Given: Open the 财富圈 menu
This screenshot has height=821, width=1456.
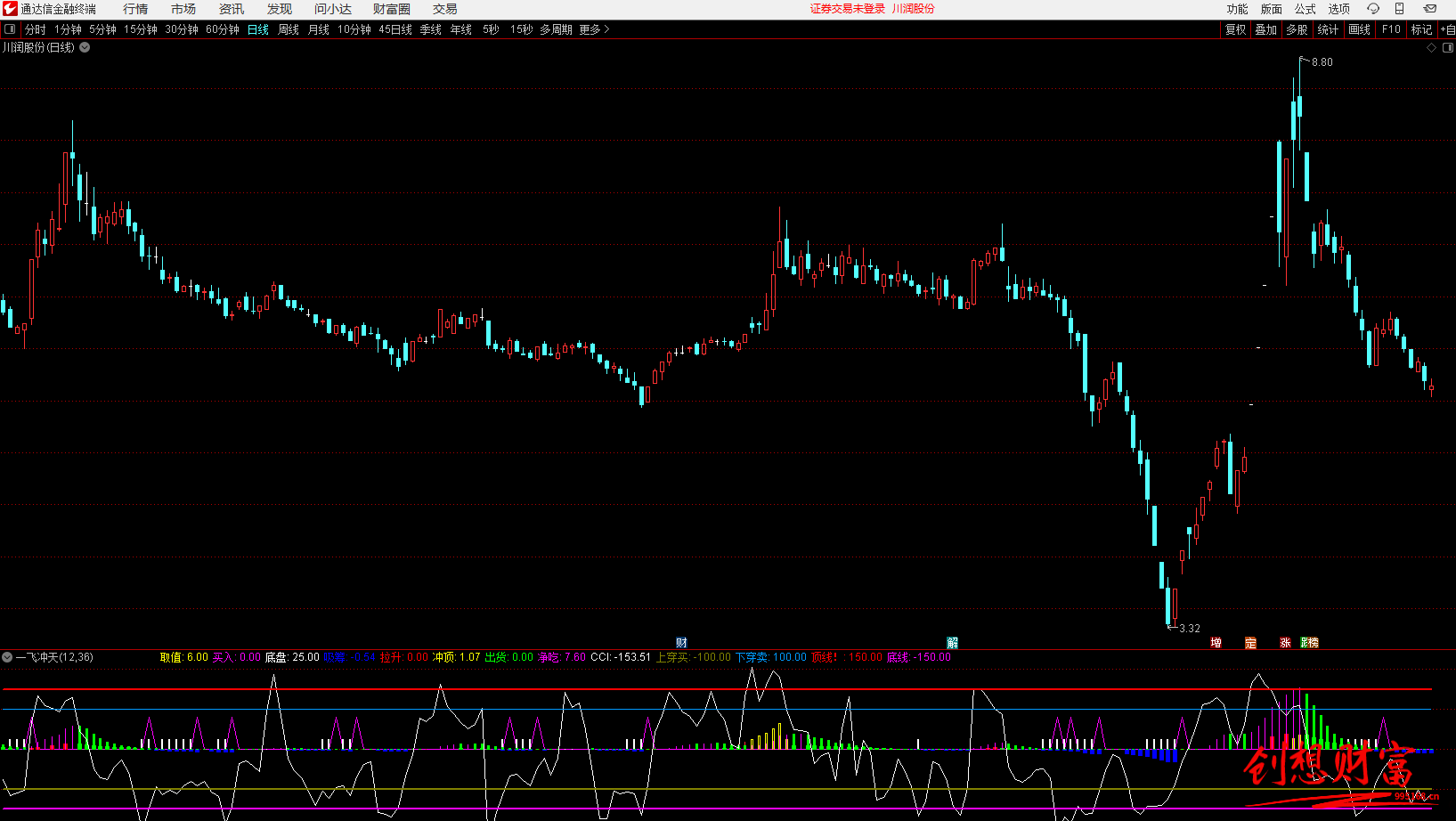Looking at the screenshot, I should (x=392, y=9).
